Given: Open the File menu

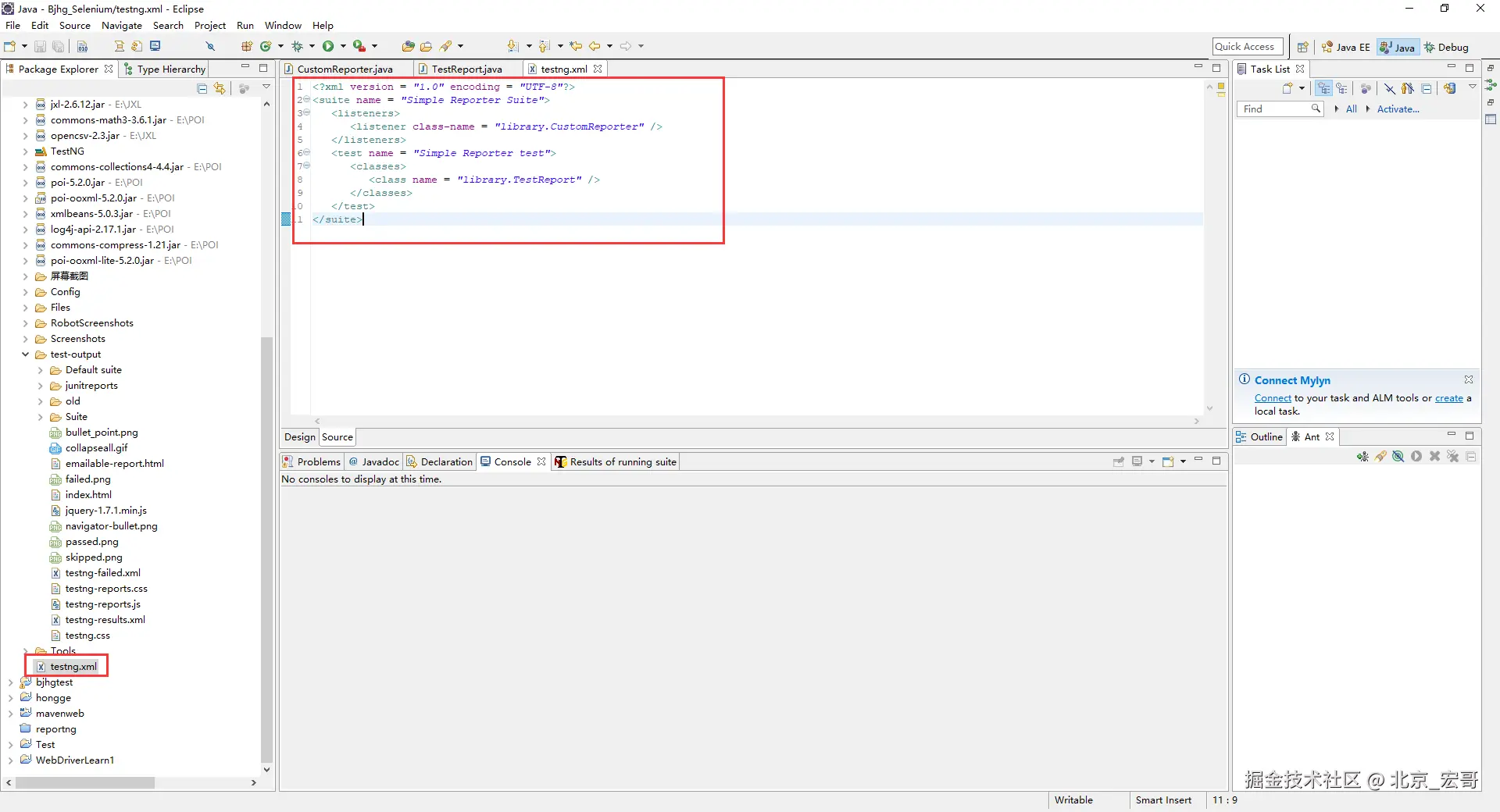Looking at the screenshot, I should [13, 26].
